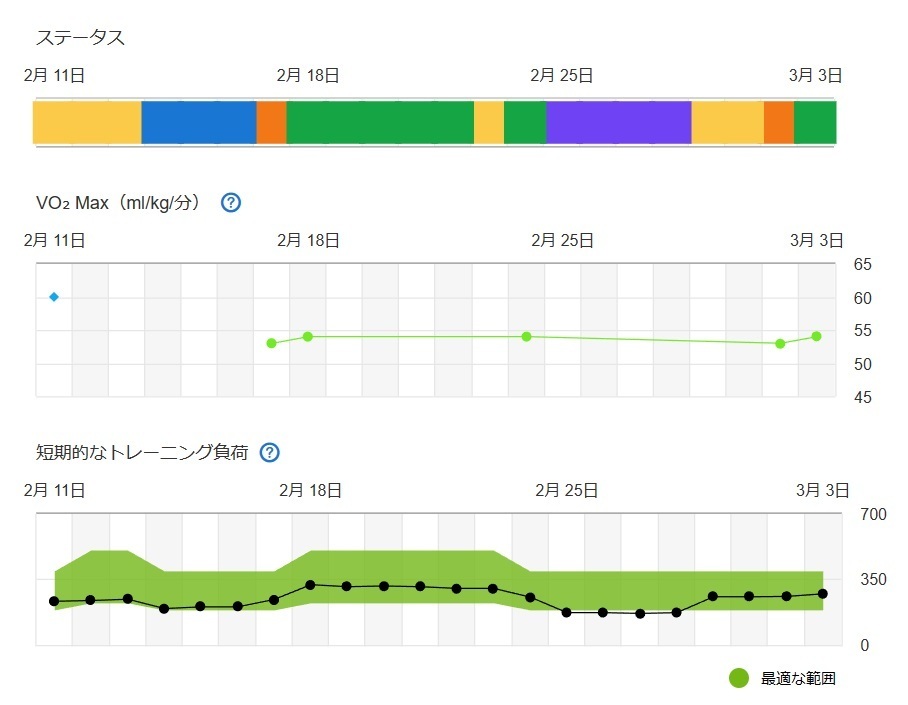Click the VO2 Max data point at 2月 18日
This screenshot has height=705, width=908.
coord(308,337)
